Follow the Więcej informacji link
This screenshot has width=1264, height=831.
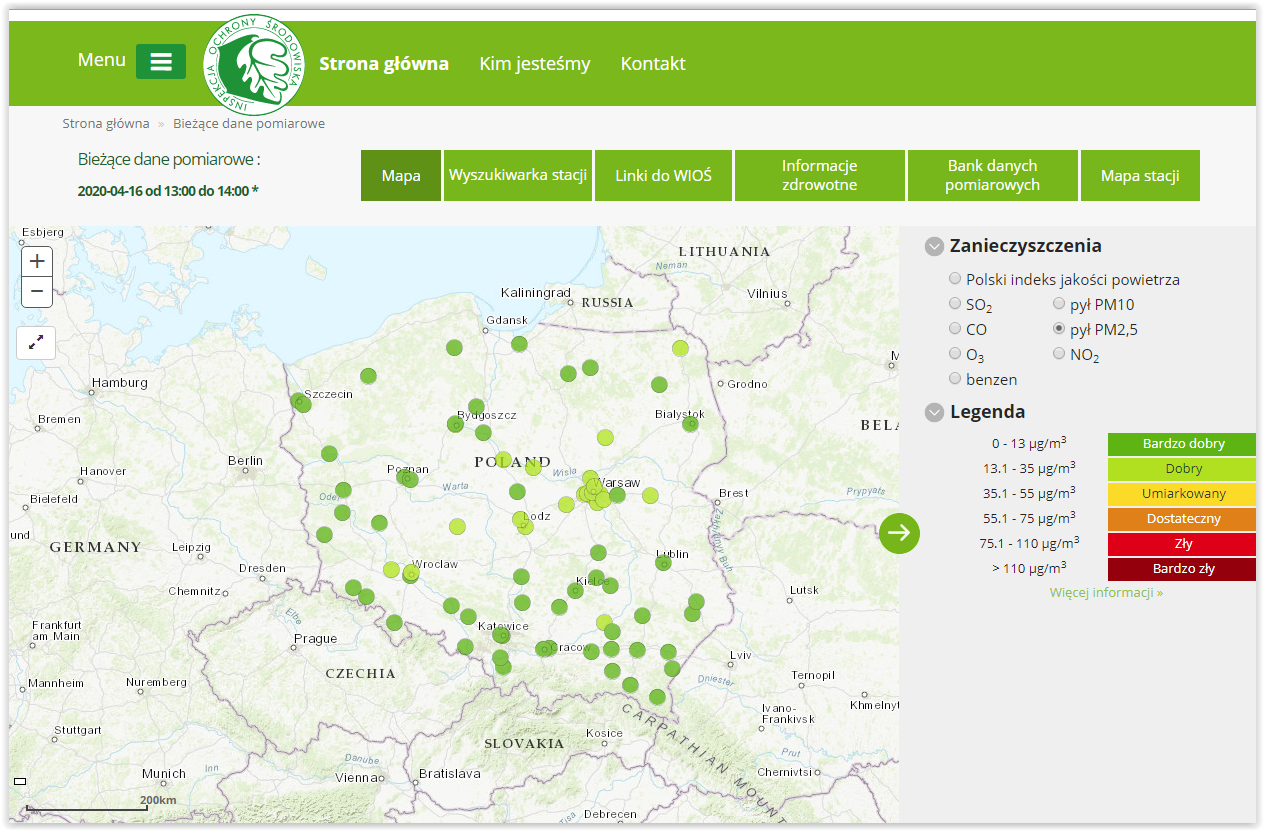1106,593
